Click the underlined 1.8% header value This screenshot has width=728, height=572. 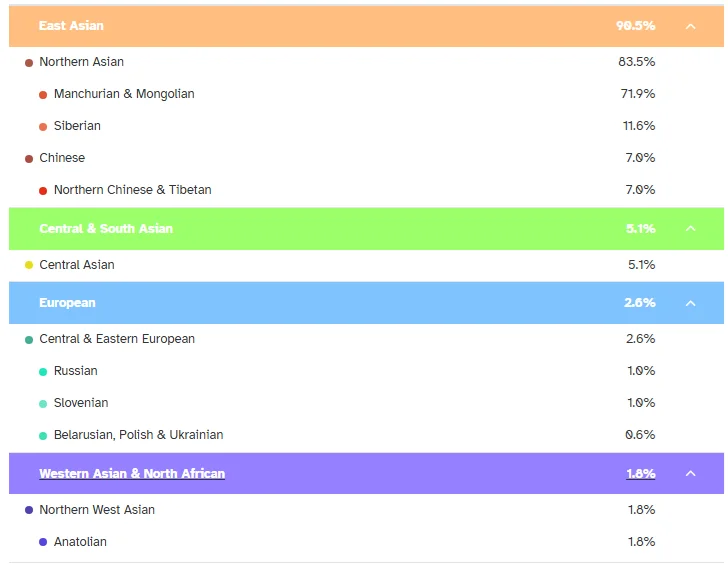(641, 474)
